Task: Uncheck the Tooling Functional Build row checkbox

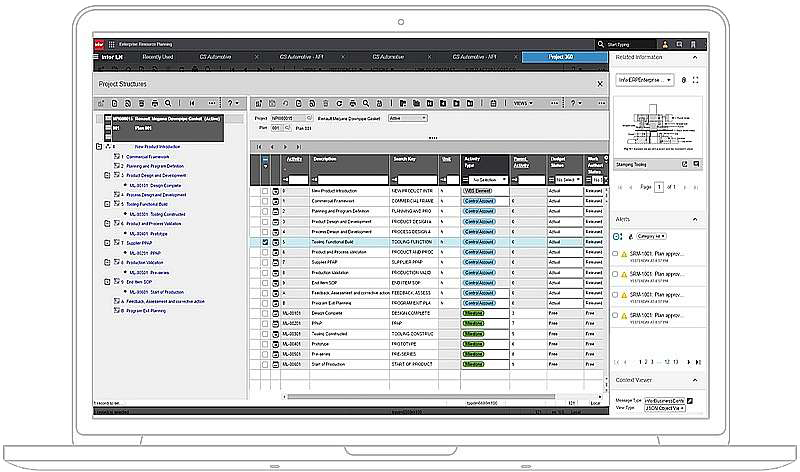Action: pos(264,241)
